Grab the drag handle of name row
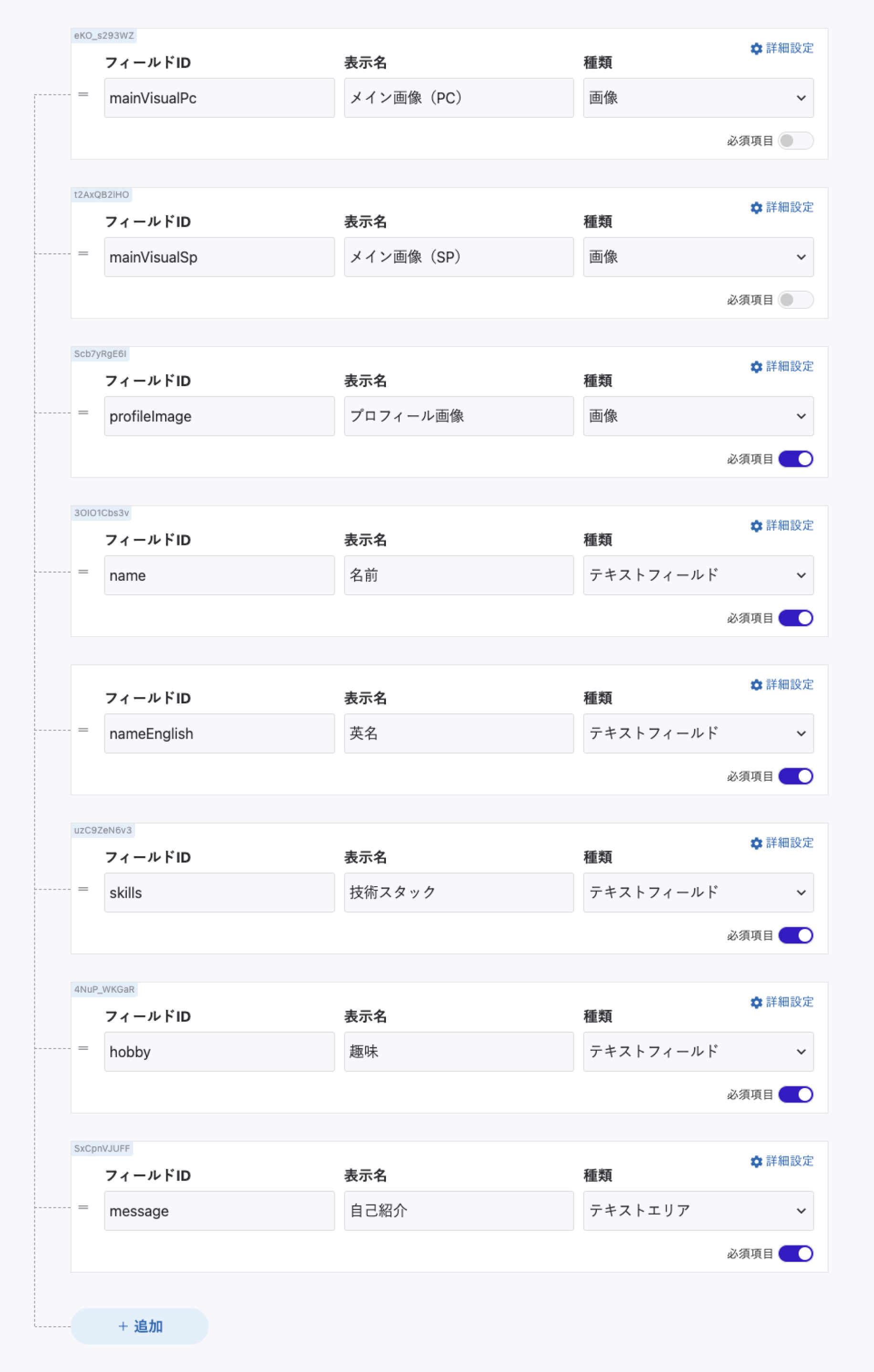874x1372 pixels. [83, 572]
